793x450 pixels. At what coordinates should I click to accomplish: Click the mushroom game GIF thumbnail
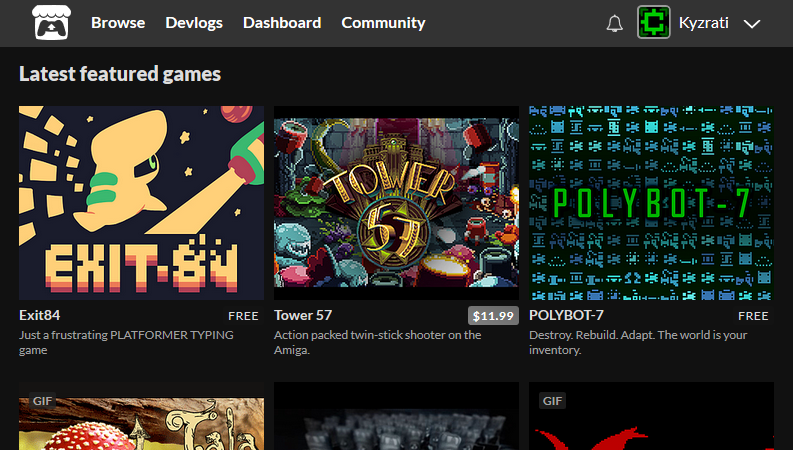pyautogui.click(x=142, y=416)
